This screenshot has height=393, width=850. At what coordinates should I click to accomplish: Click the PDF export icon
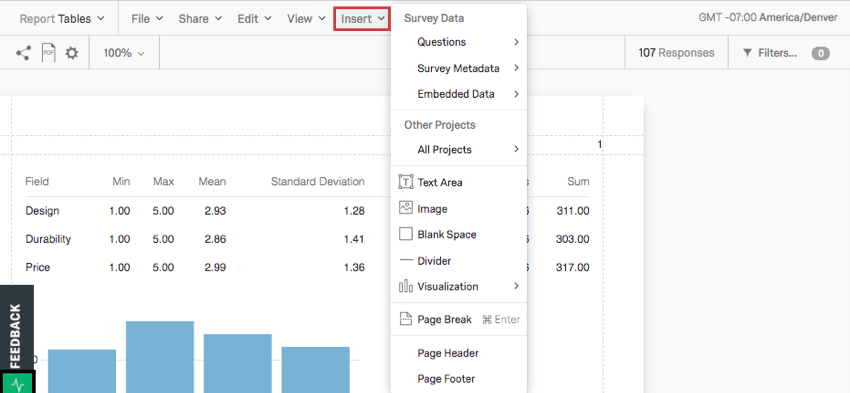49,53
